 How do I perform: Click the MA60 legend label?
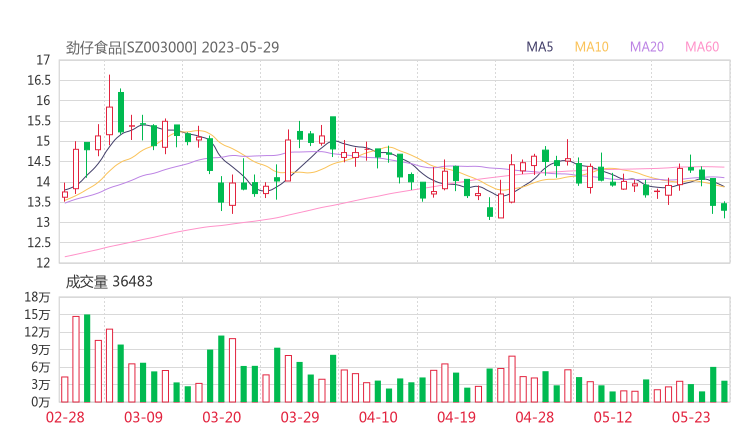tap(702, 47)
